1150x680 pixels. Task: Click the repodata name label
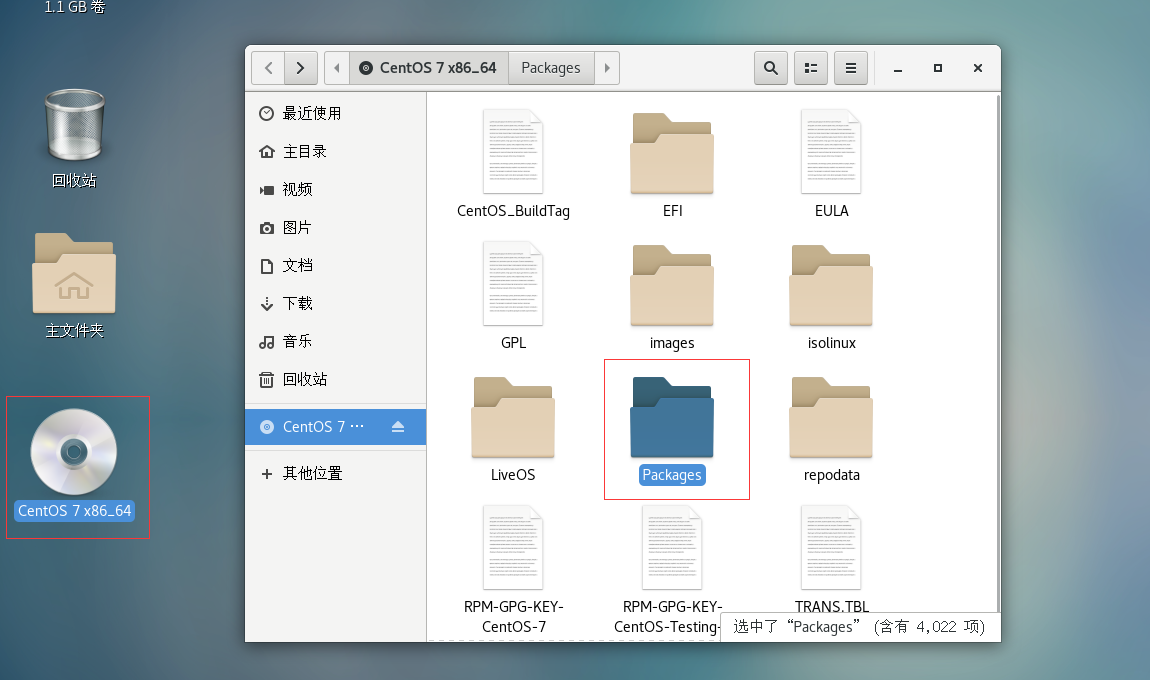(x=832, y=475)
